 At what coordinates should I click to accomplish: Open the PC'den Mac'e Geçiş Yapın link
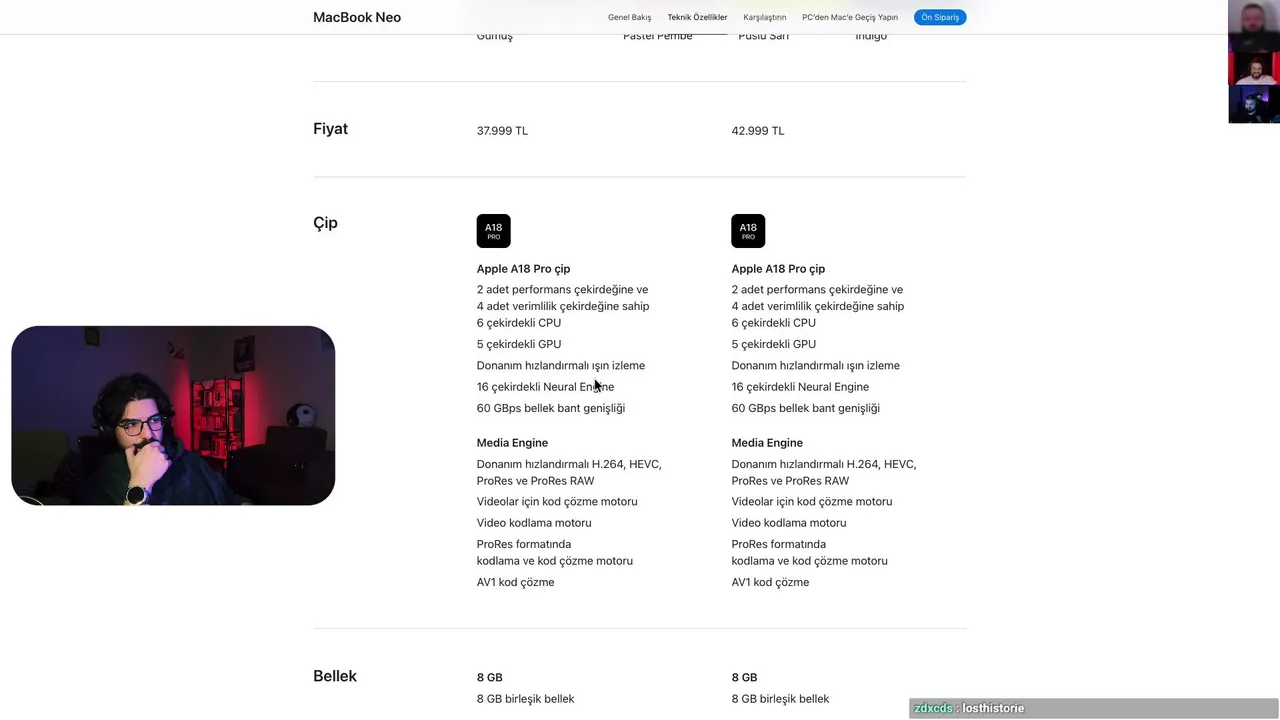pyautogui.click(x=850, y=17)
